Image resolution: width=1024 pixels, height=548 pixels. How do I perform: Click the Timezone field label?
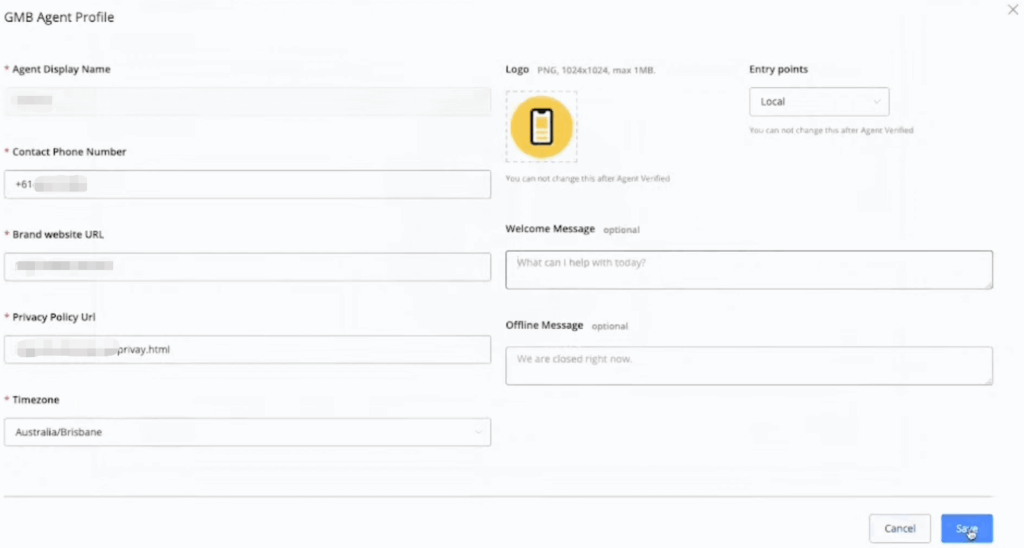click(35, 400)
